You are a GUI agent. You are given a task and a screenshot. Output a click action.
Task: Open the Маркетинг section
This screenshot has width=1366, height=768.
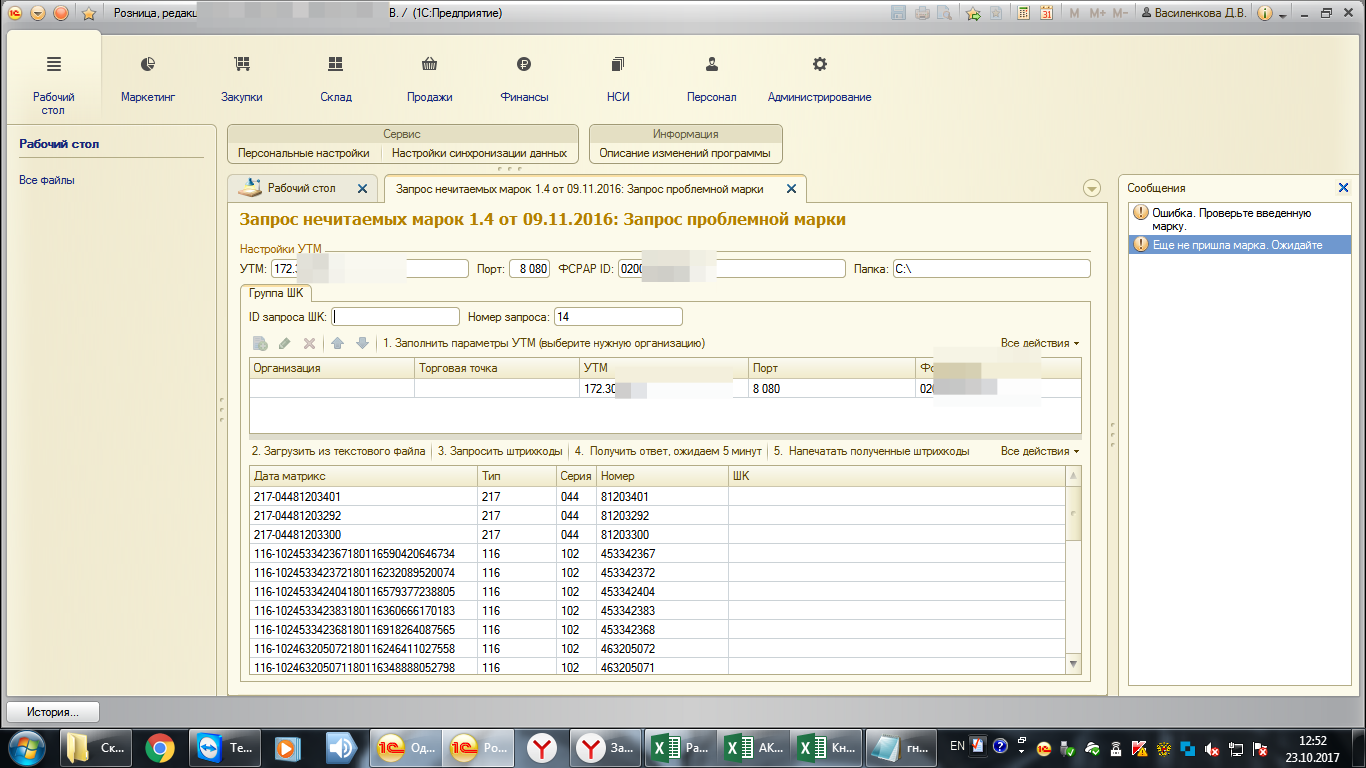click(x=148, y=80)
